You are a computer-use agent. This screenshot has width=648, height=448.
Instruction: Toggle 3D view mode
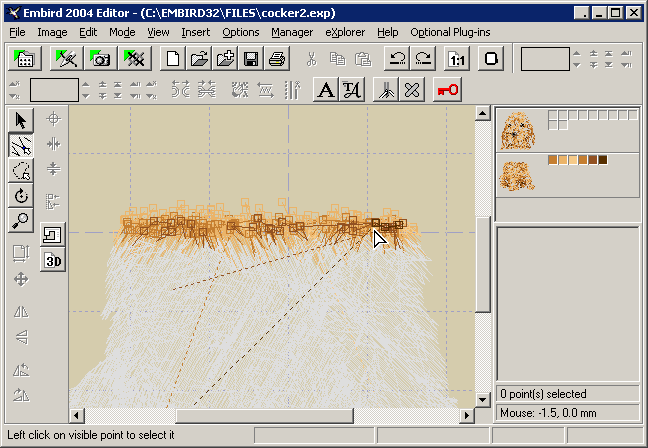pos(53,261)
